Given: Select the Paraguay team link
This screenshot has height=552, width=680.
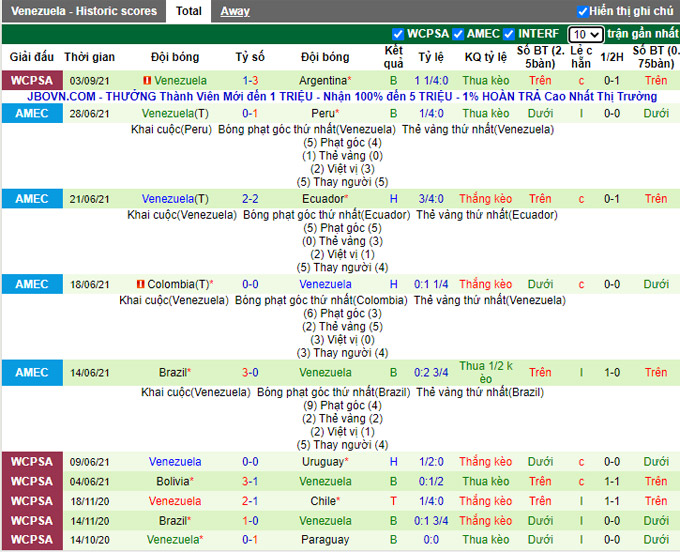Looking at the screenshot, I should click(325, 540).
